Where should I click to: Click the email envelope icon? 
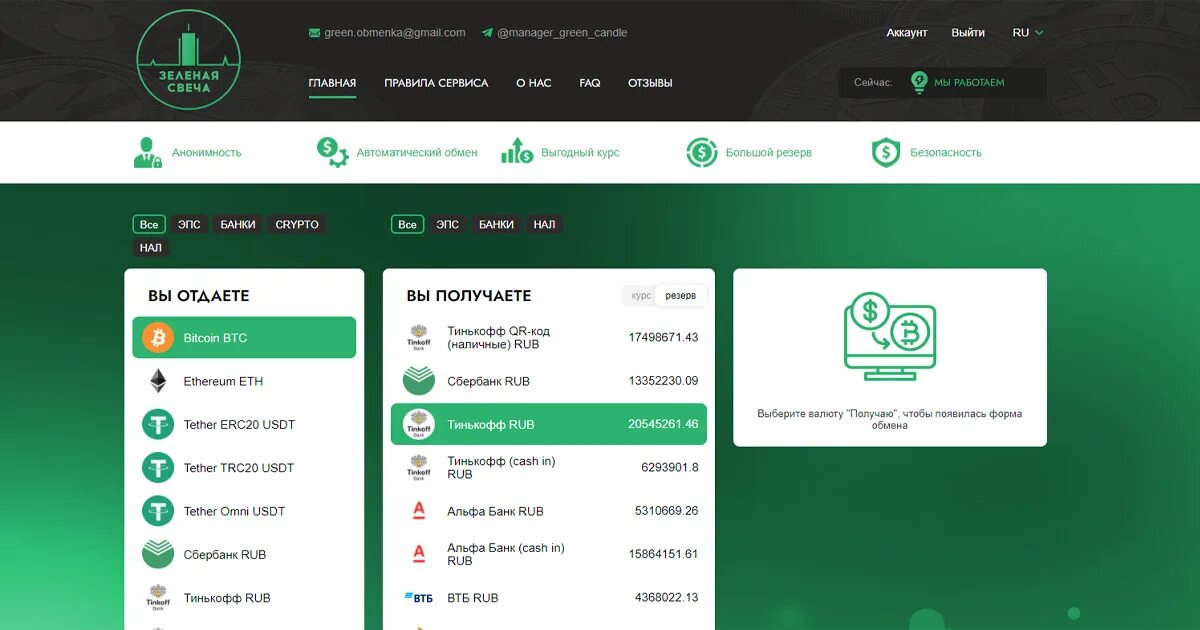click(314, 33)
